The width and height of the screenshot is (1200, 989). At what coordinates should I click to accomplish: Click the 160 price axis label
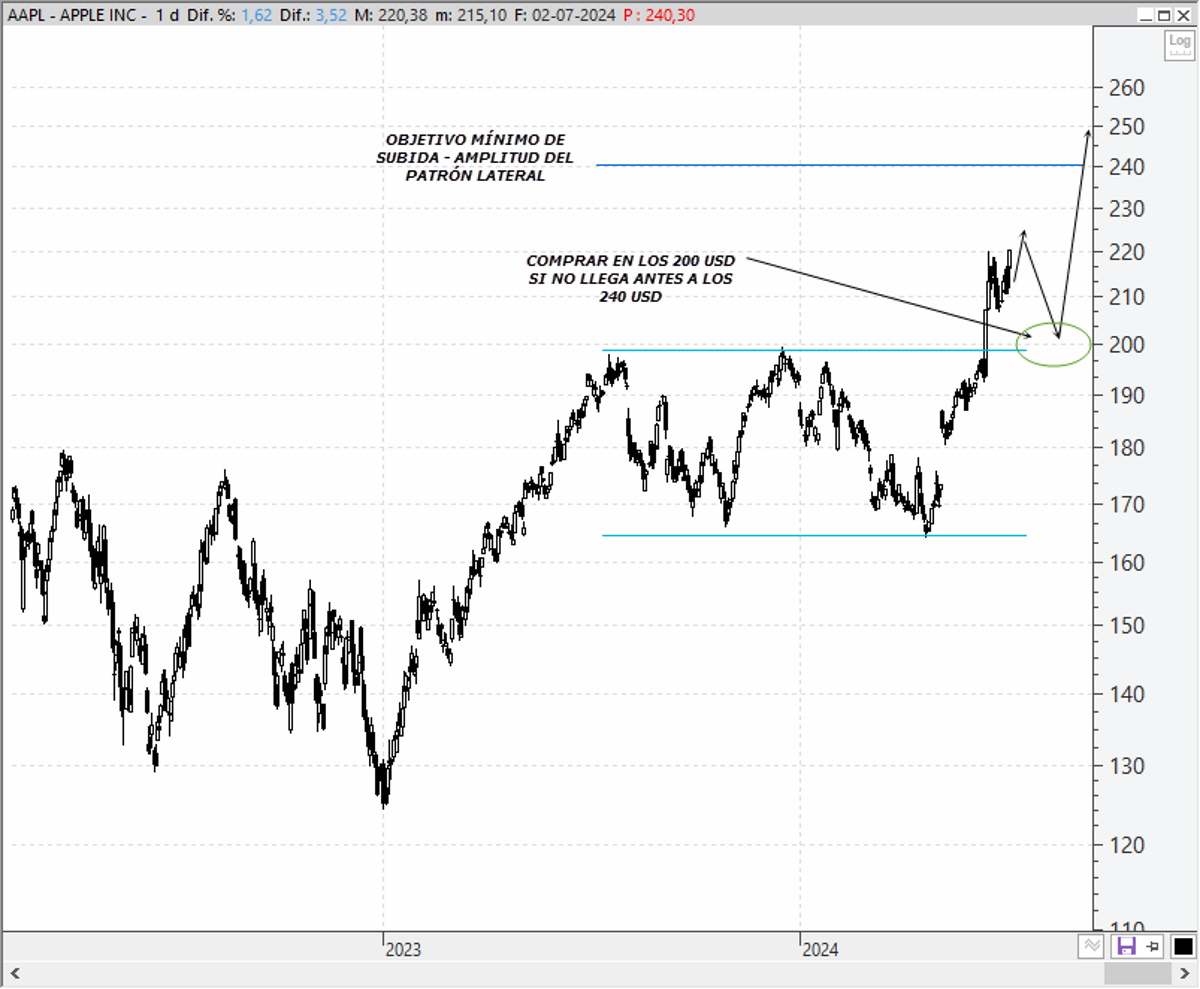tap(1126, 563)
